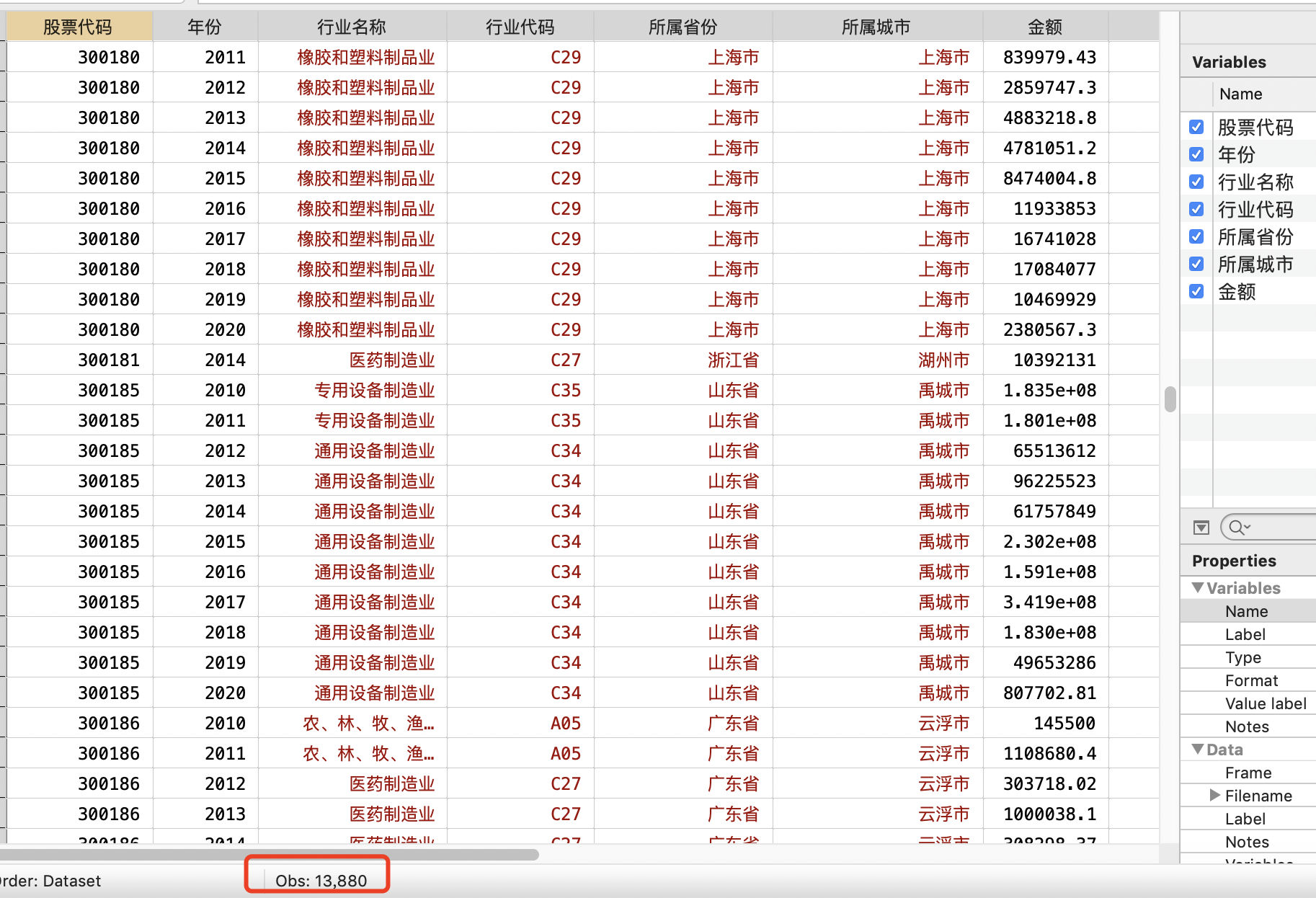Select the Label row under Data properties

(x=1248, y=819)
